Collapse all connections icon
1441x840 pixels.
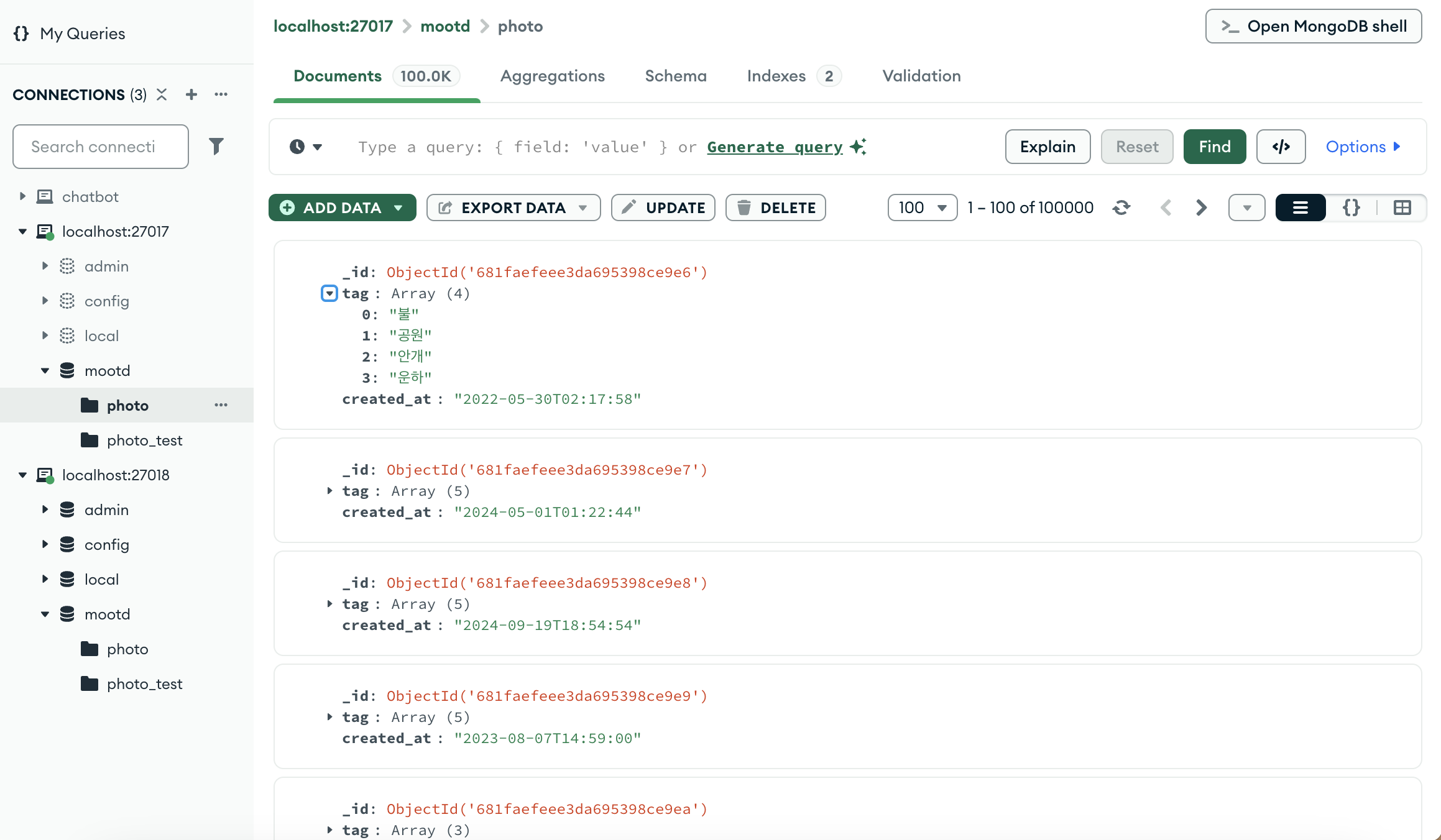pyautogui.click(x=162, y=94)
